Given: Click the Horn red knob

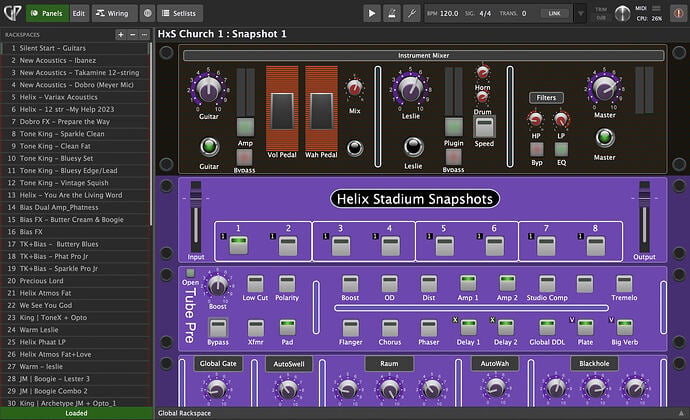Looking at the screenshot, I should 483,72.
